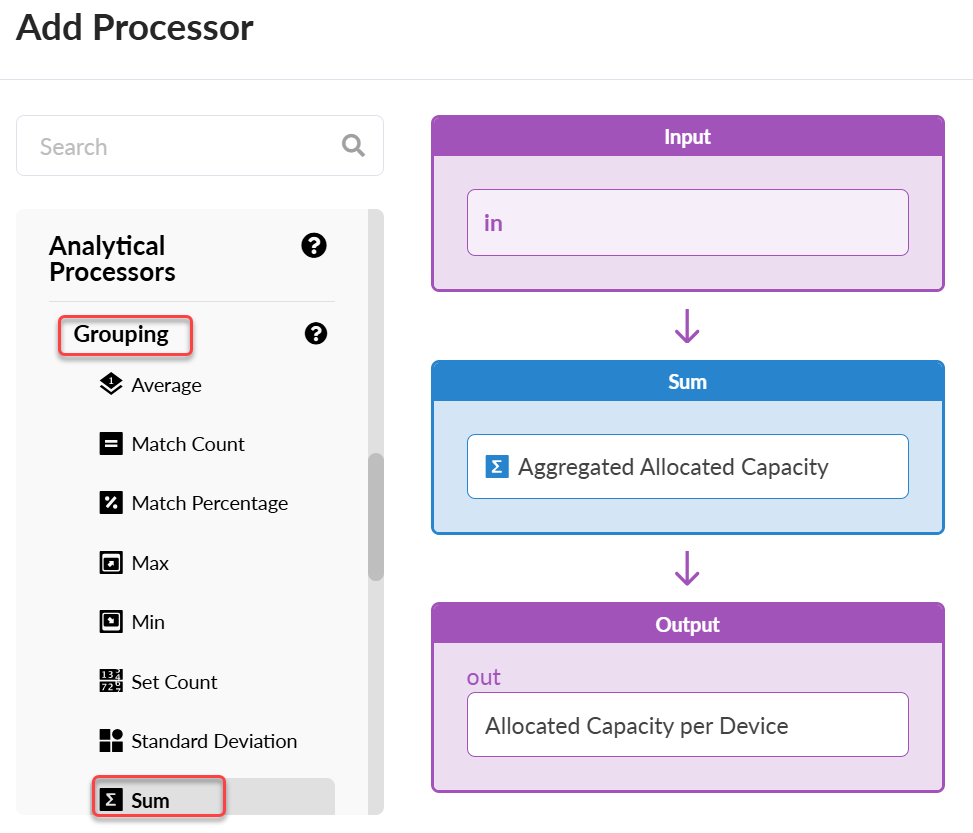Open help for Analytical Processors

pos(314,245)
